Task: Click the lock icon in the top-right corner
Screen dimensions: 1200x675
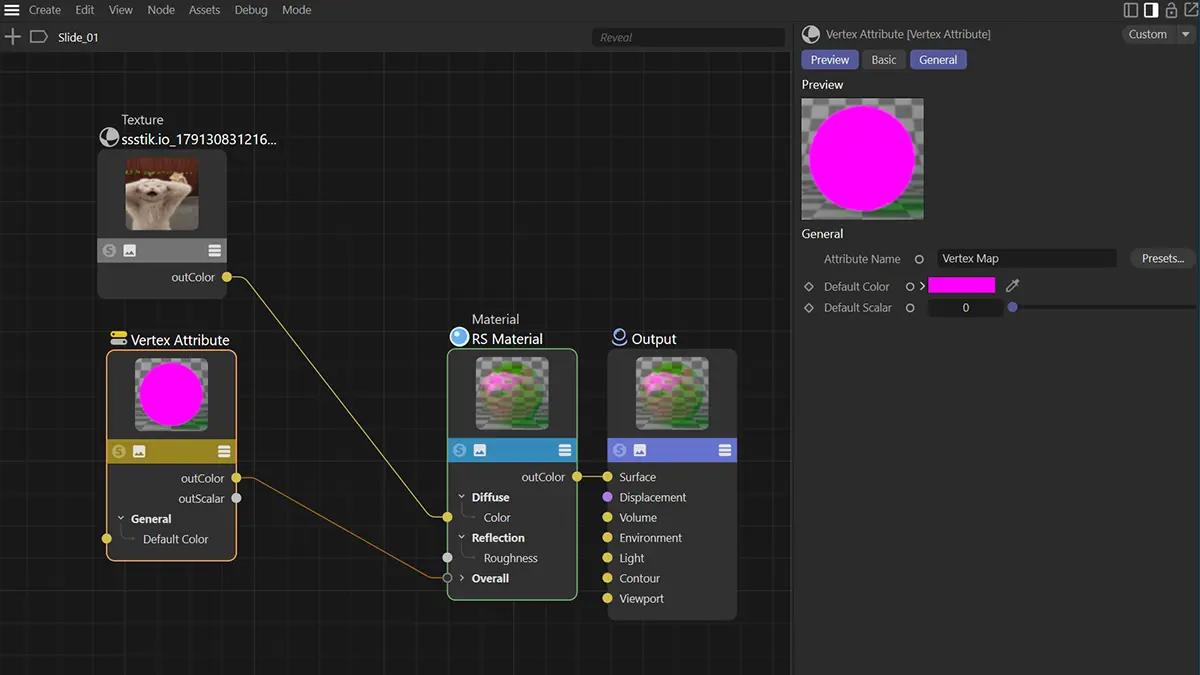Action: click(1171, 10)
